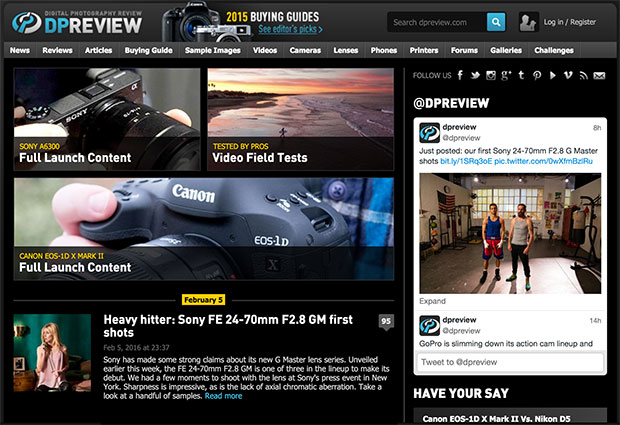620x425 pixels.
Task: Open the Twitter bird follow icon
Action: tap(475, 75)
